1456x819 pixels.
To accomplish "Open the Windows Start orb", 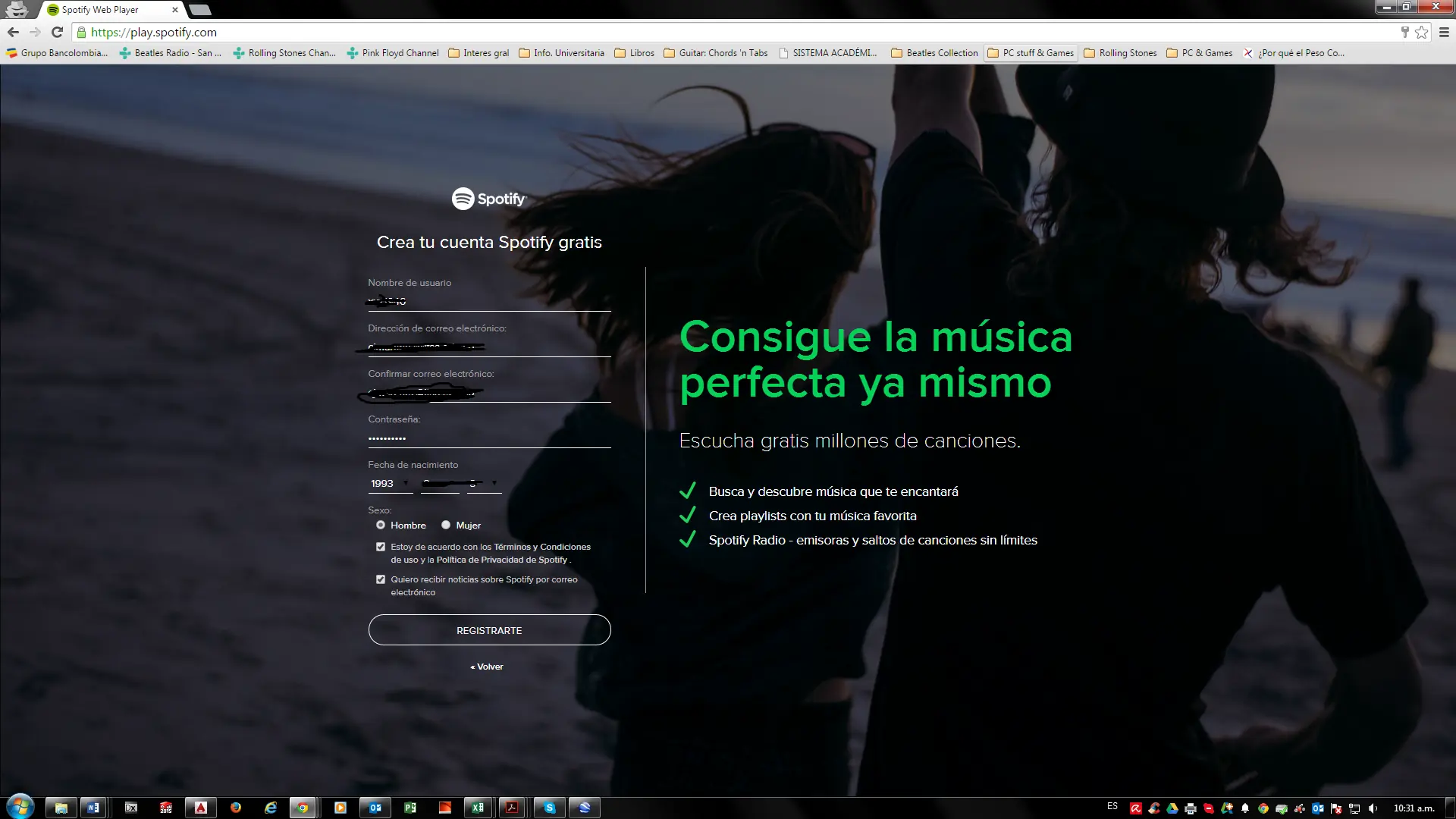I will click(x=20, y=807).
